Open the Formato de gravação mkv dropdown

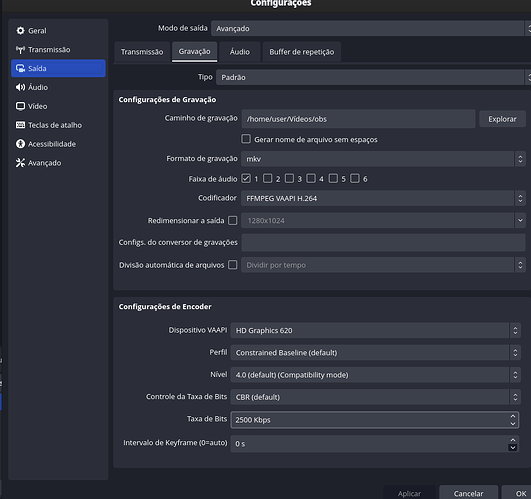tap(383, 159)
